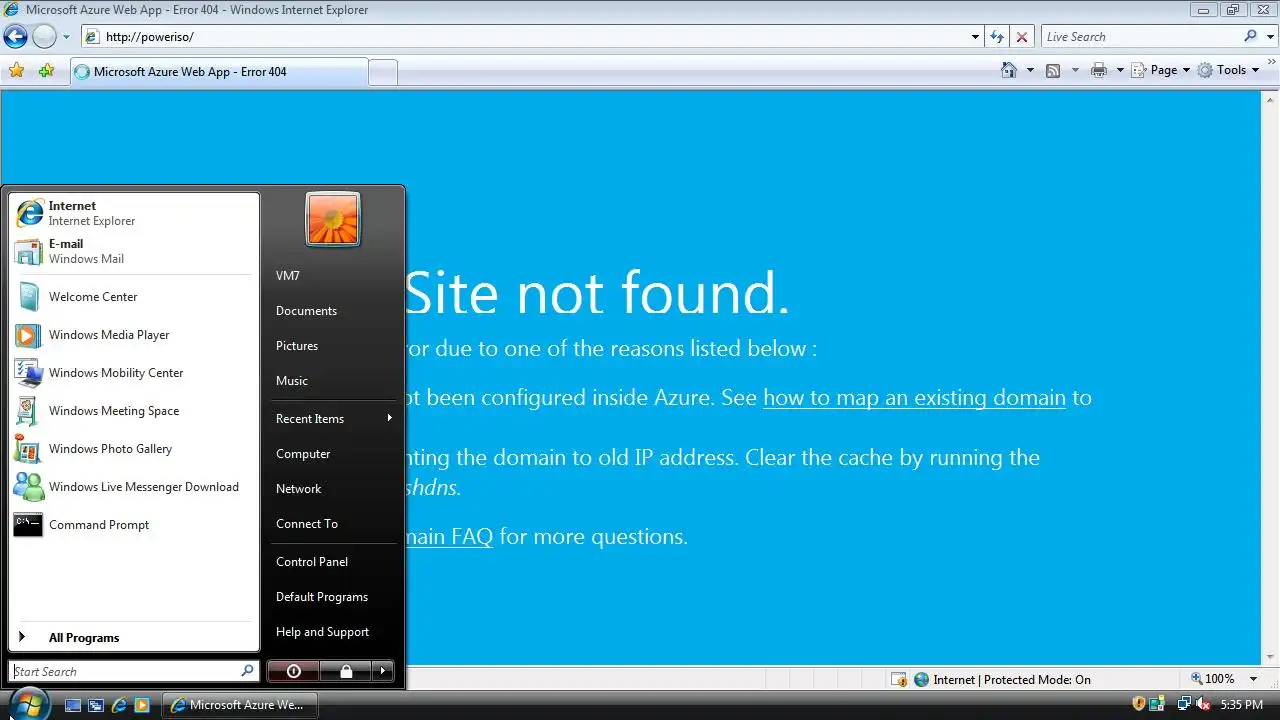Screen dimensions: 1280x720
Task: Open Windows Meeting Space
Action: pyautogui.click(x=134, y=411)
